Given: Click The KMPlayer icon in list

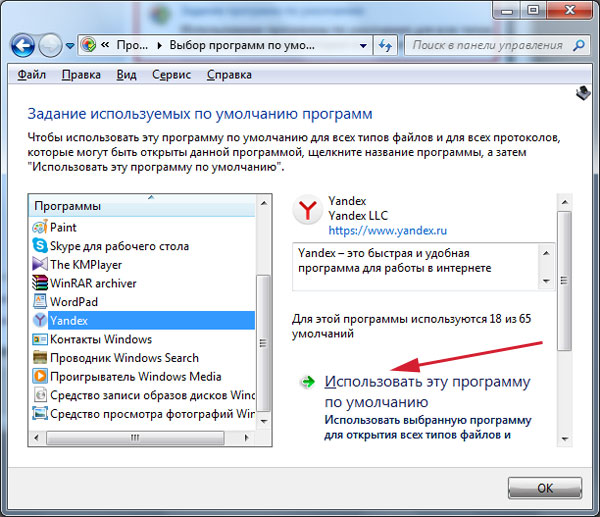Looking at the screenshot, I should (40, 264).
